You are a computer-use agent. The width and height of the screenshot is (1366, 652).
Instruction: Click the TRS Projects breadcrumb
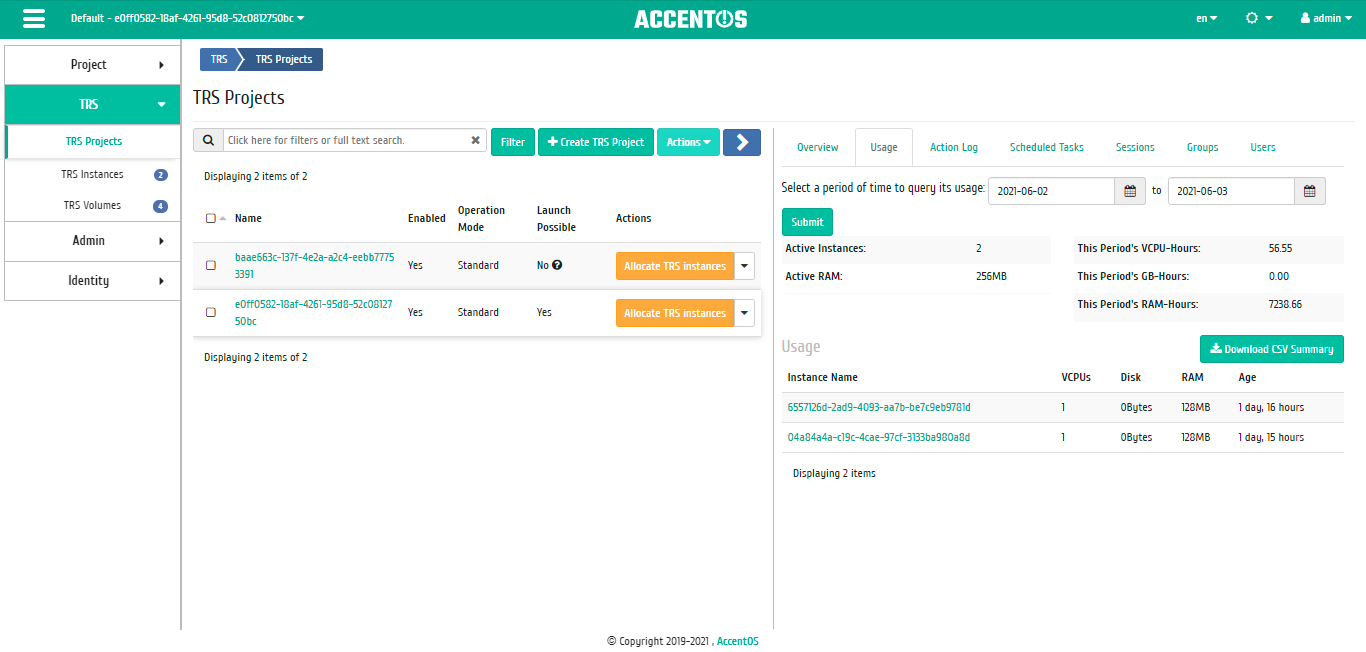click(x=284, y=59)
